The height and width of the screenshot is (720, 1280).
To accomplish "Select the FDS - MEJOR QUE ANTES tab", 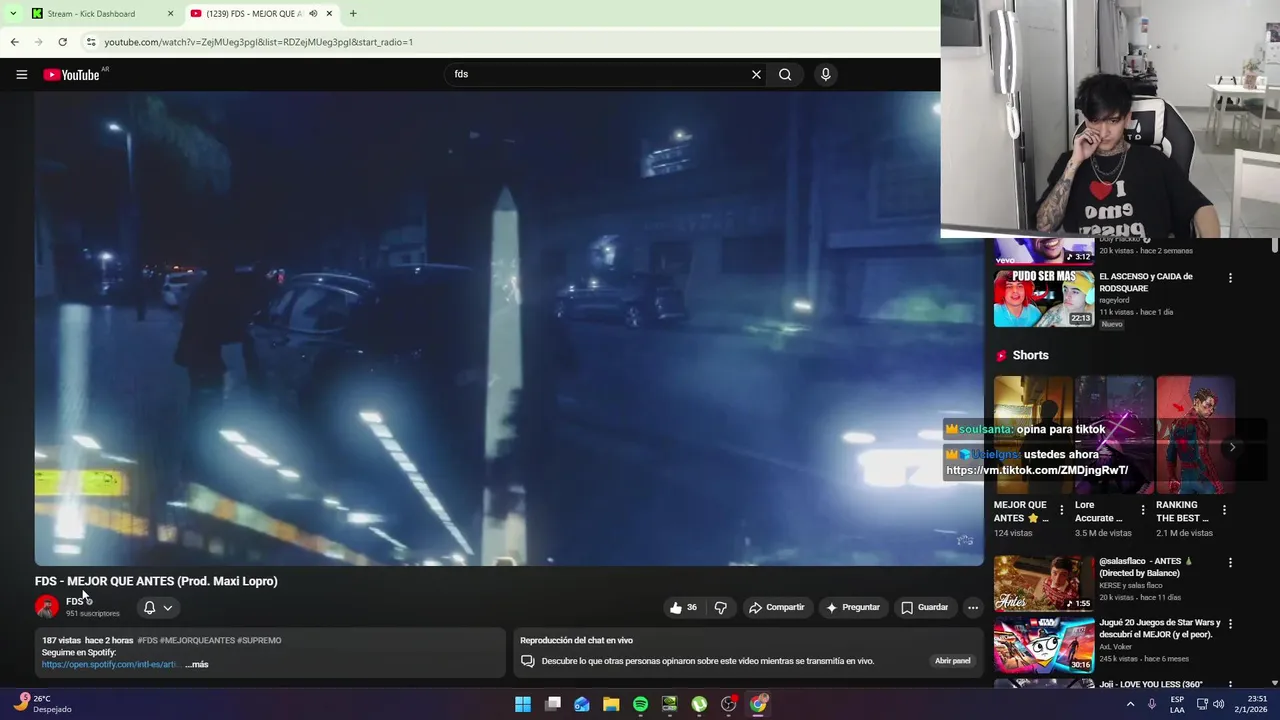I will tap(262, 13).
